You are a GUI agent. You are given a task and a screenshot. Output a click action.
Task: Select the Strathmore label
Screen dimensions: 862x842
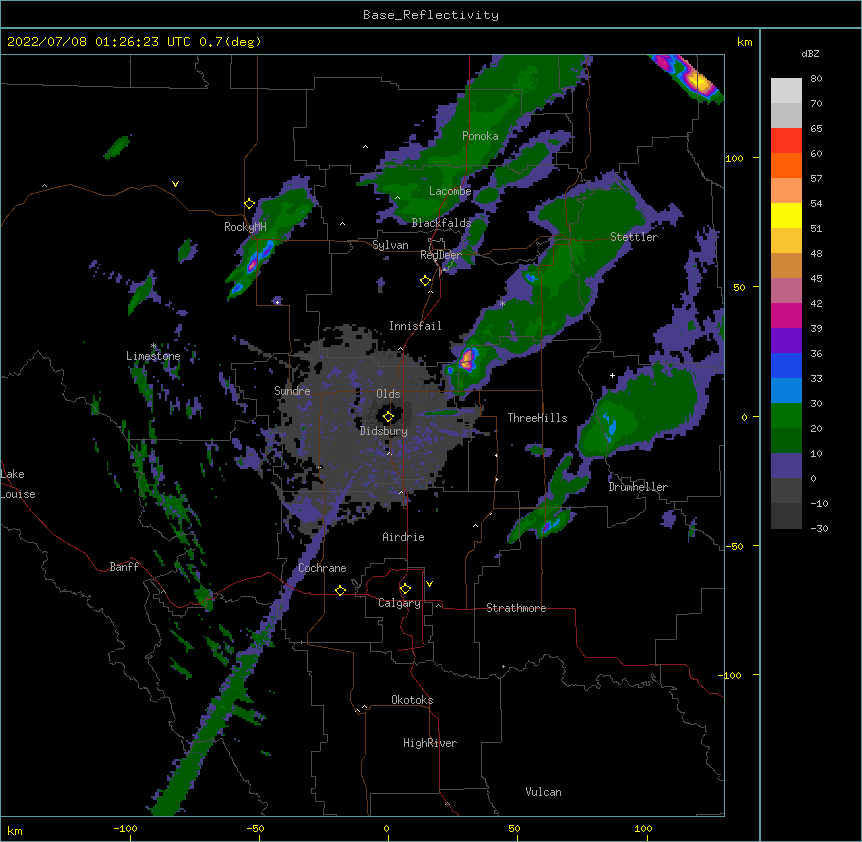coord(516,608)
